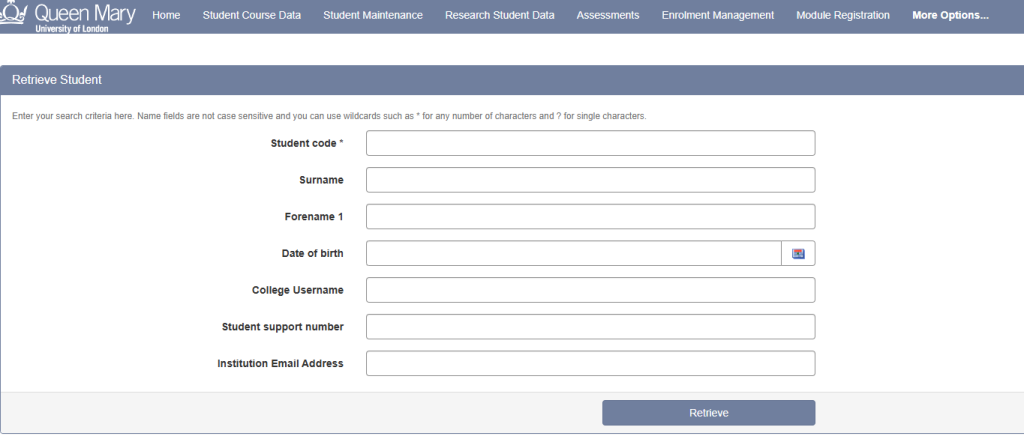Click the Date of birth text field
Viewport: 1024px width, 442px height.
574,253
